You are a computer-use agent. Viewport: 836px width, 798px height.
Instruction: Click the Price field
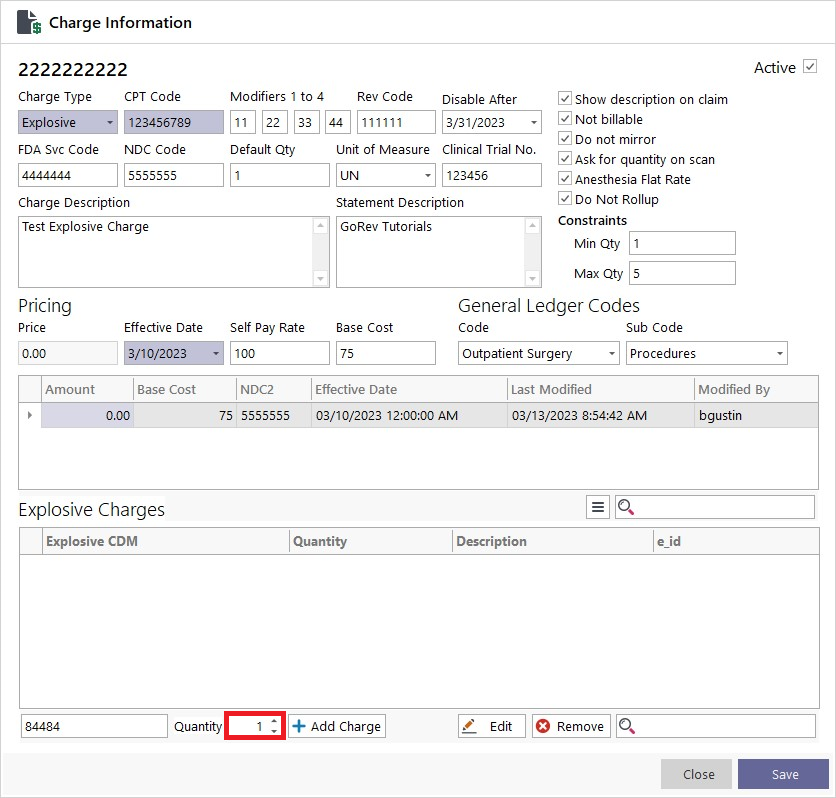[x=68, y=353]
